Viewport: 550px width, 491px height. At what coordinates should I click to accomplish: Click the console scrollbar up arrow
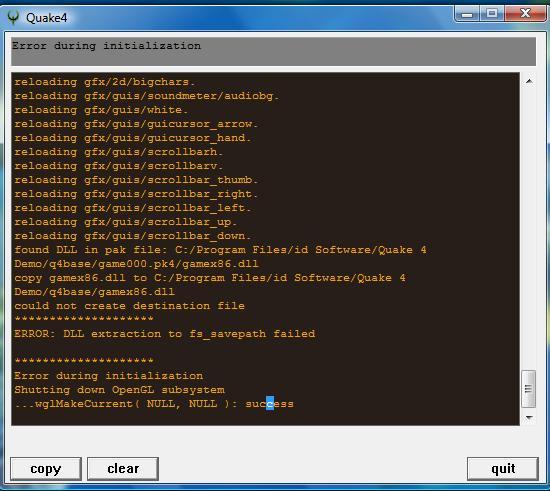(x=529, y=82)
